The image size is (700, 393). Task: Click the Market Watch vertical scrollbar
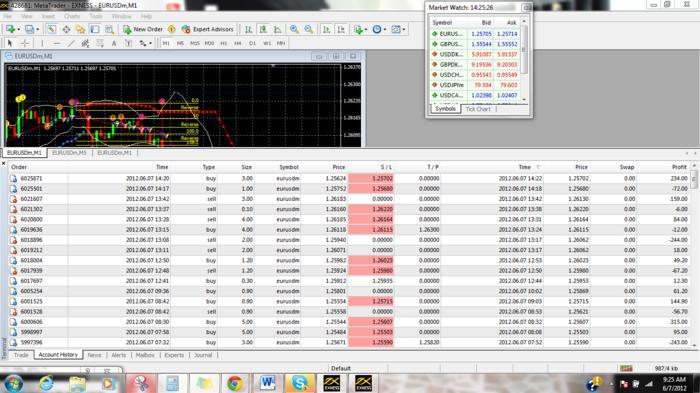(524, 60)
